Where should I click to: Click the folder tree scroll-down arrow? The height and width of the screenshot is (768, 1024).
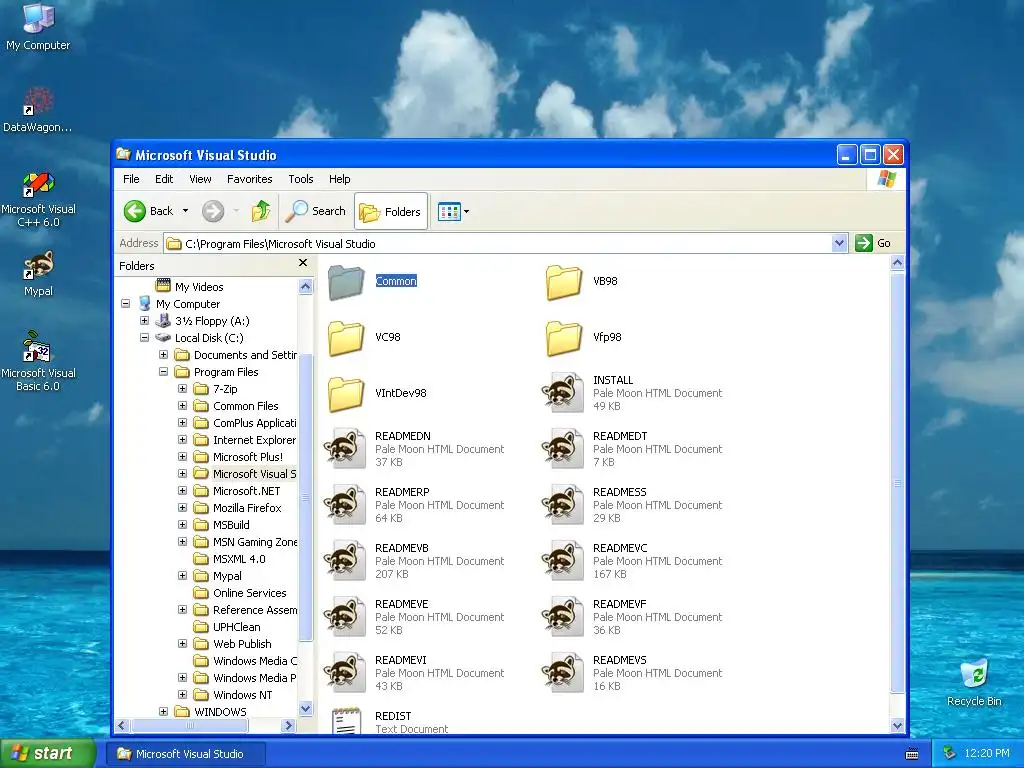coord(306,709)
